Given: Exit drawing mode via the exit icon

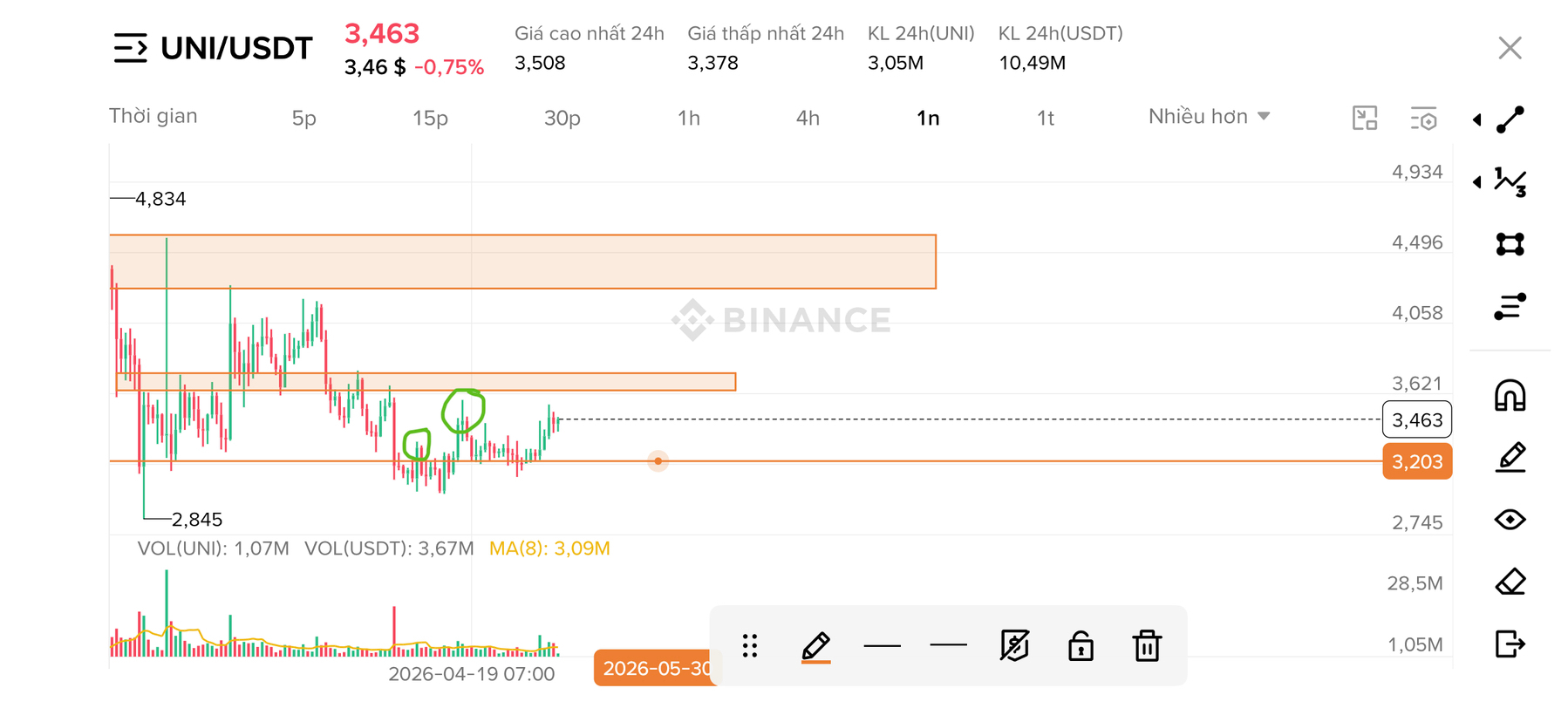Looking at the screenshot, I should tap(1510, 644).
